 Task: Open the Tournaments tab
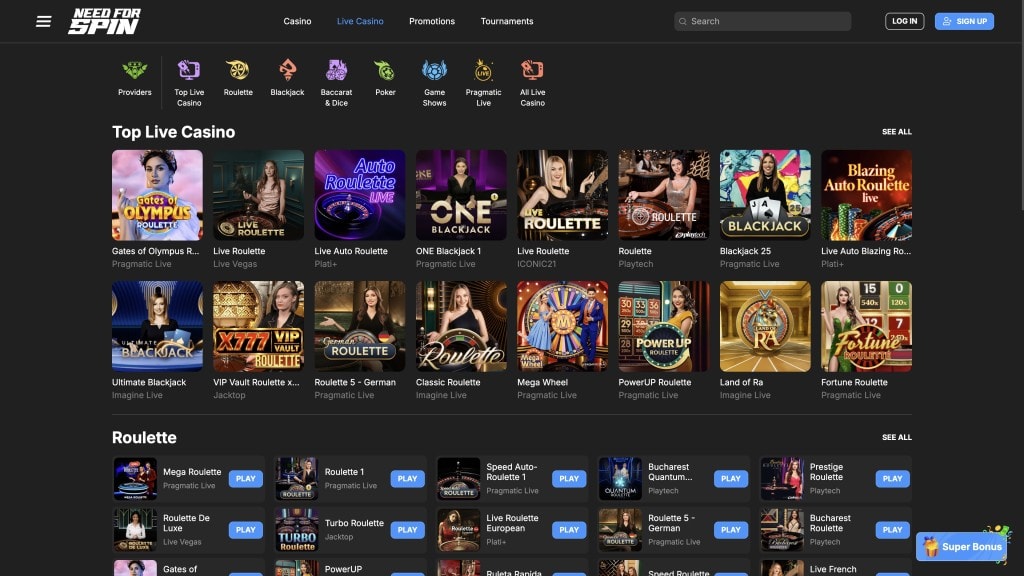coord(507,22)
